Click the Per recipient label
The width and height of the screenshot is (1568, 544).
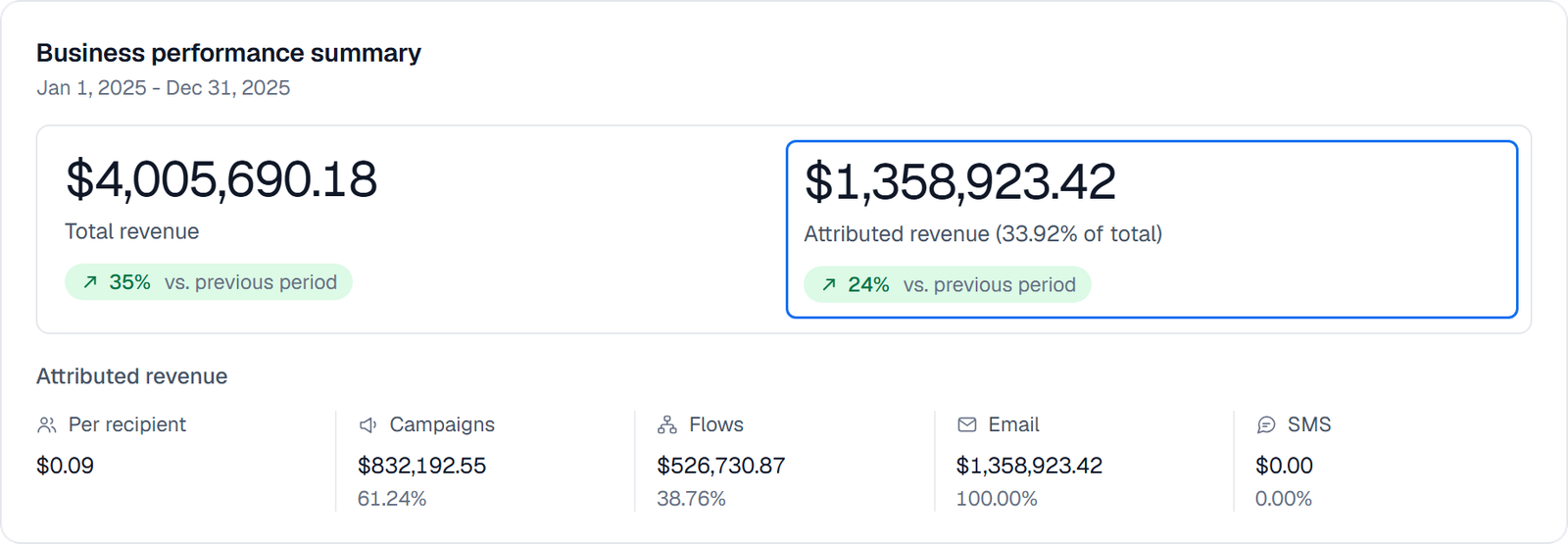[127, 424]
